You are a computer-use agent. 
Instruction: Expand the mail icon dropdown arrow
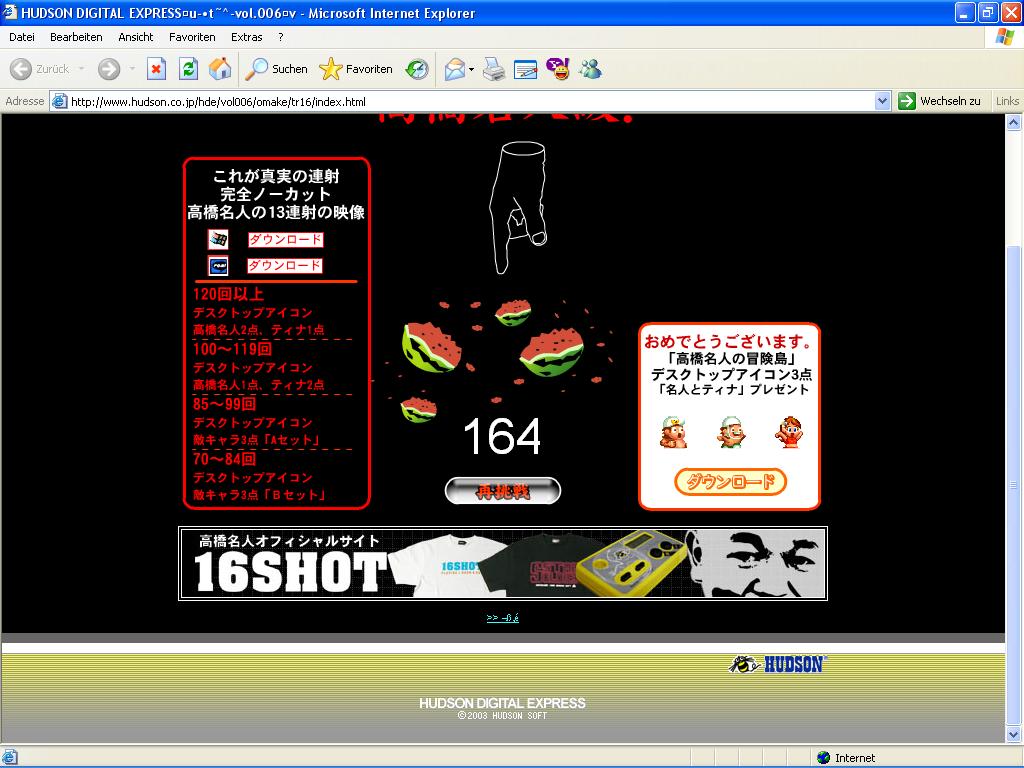click(471, 69)
